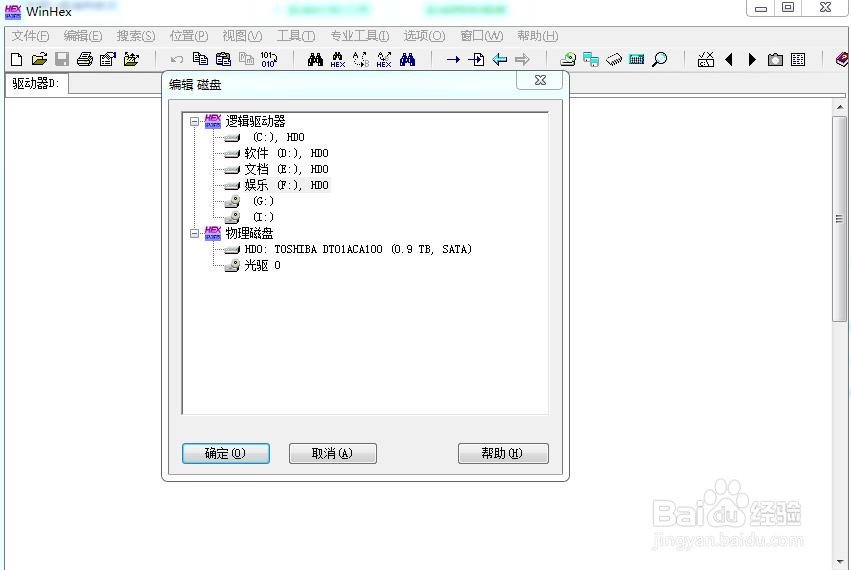Click the 取消(A) cancel button

332,453
